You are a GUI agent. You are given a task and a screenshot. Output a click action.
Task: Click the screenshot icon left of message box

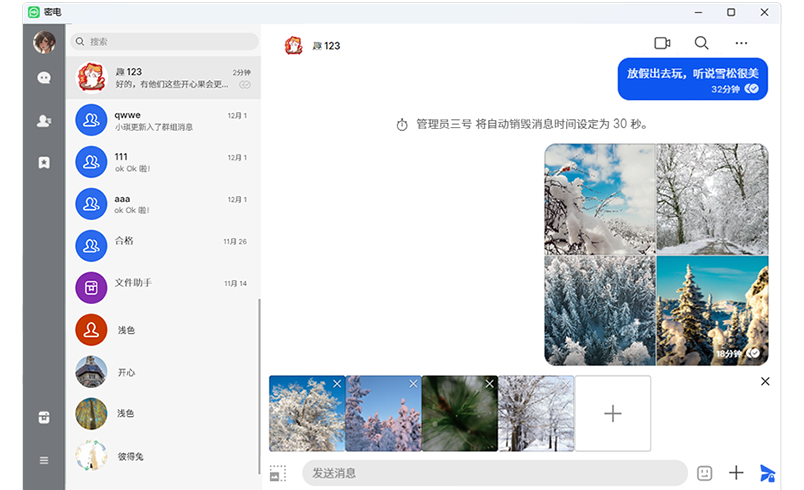[x=278, y=473]
